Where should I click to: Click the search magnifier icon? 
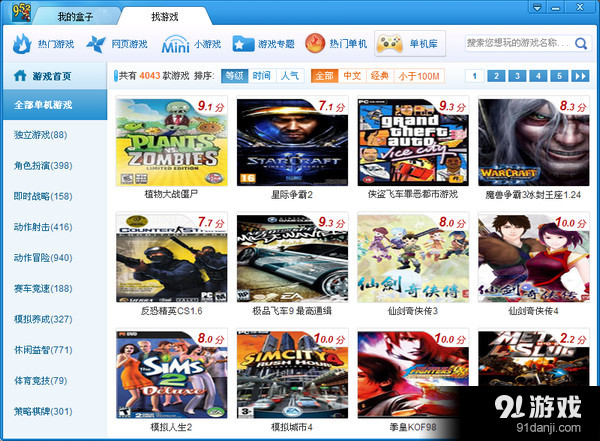(581, 44)
